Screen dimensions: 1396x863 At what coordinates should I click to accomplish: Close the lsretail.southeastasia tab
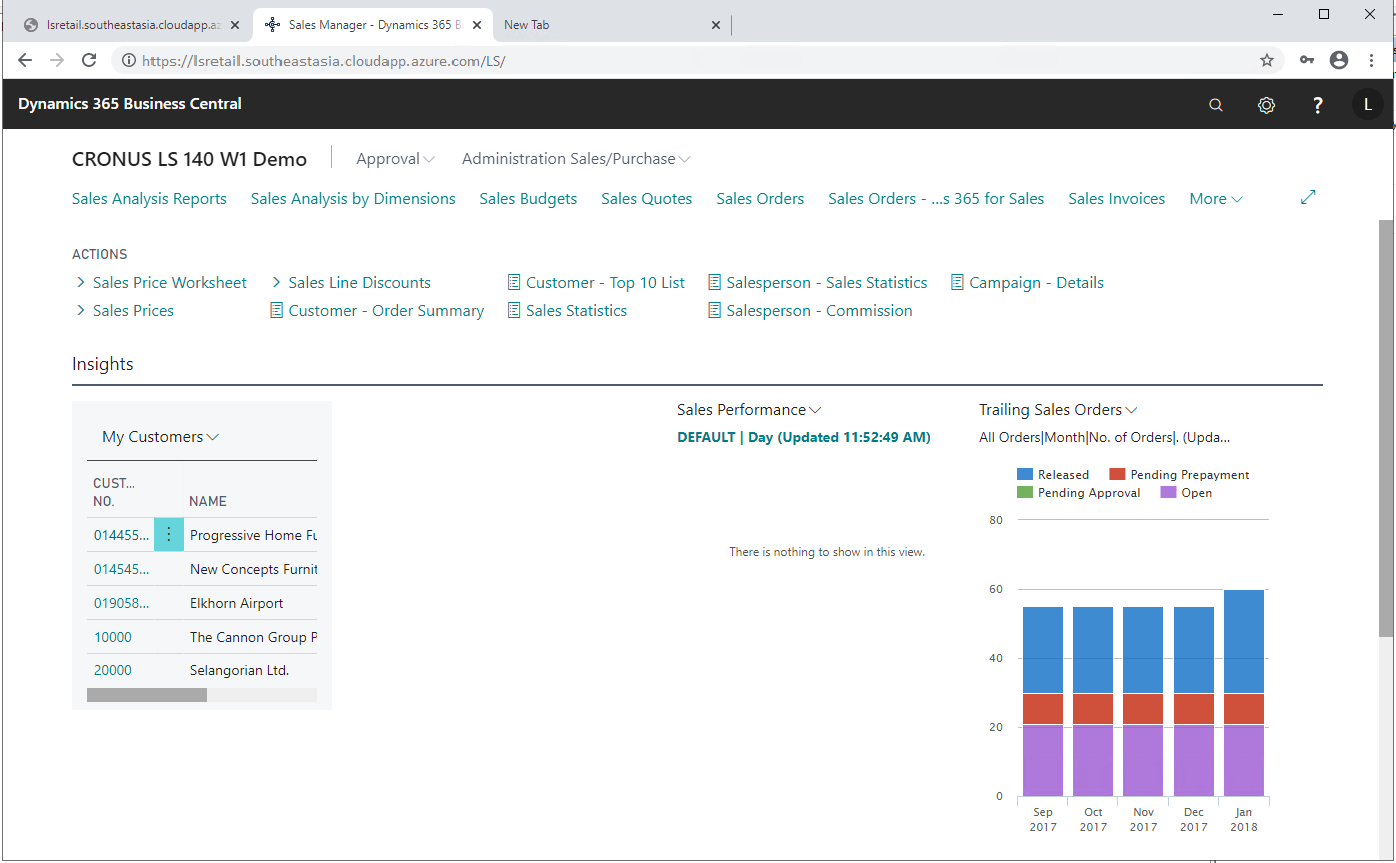point(235,25)
